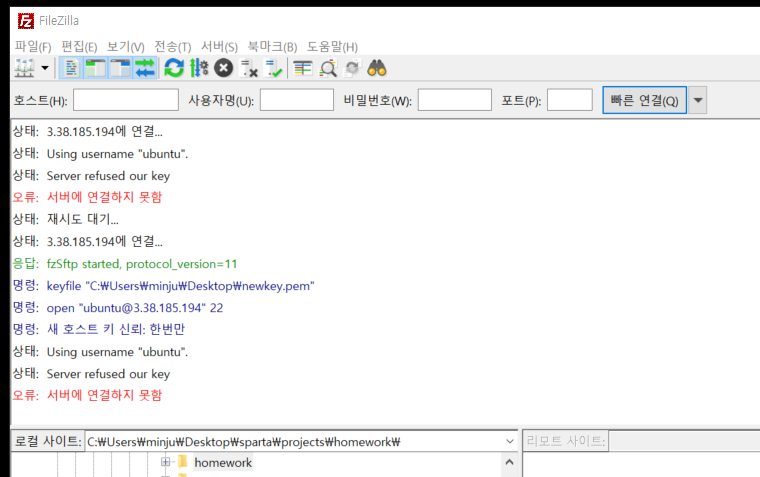760x477 pixels.
Task: Toggle remote directory tree display
Action: pyautogui.click(x=120, y=68)
